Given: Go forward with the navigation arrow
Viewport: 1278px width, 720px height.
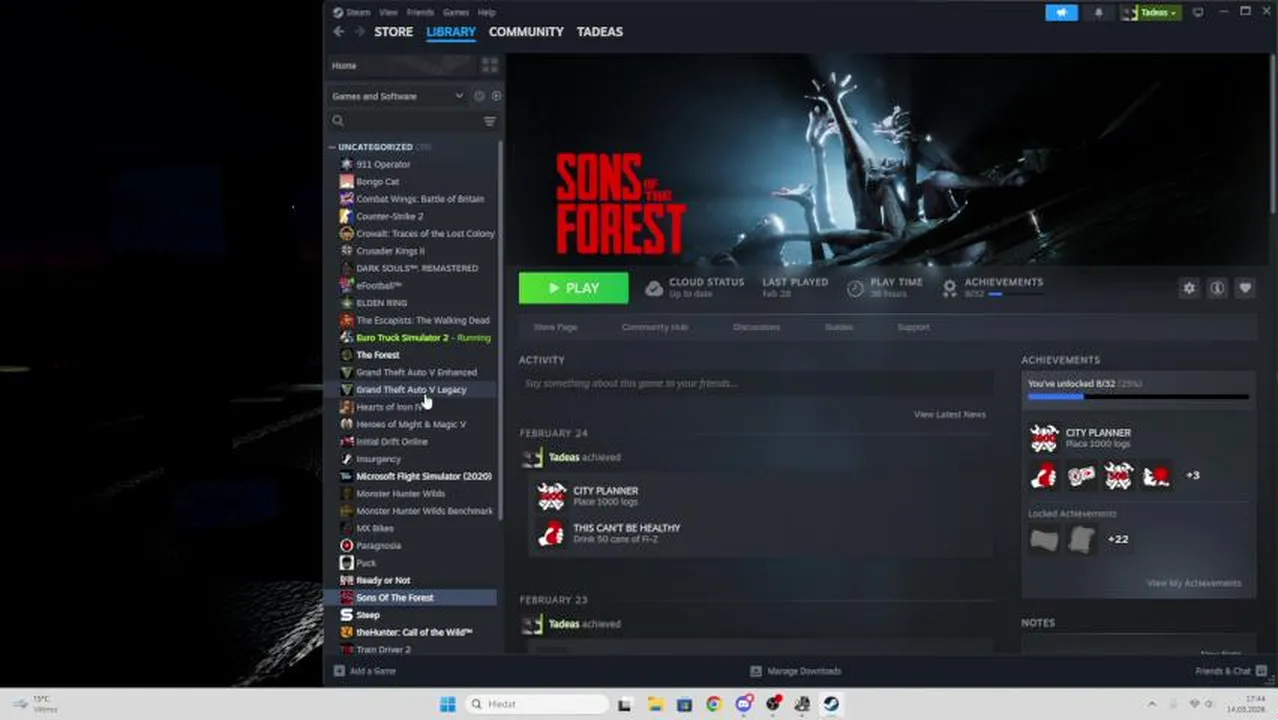Looking at the screenshot, I should (358, 32).
